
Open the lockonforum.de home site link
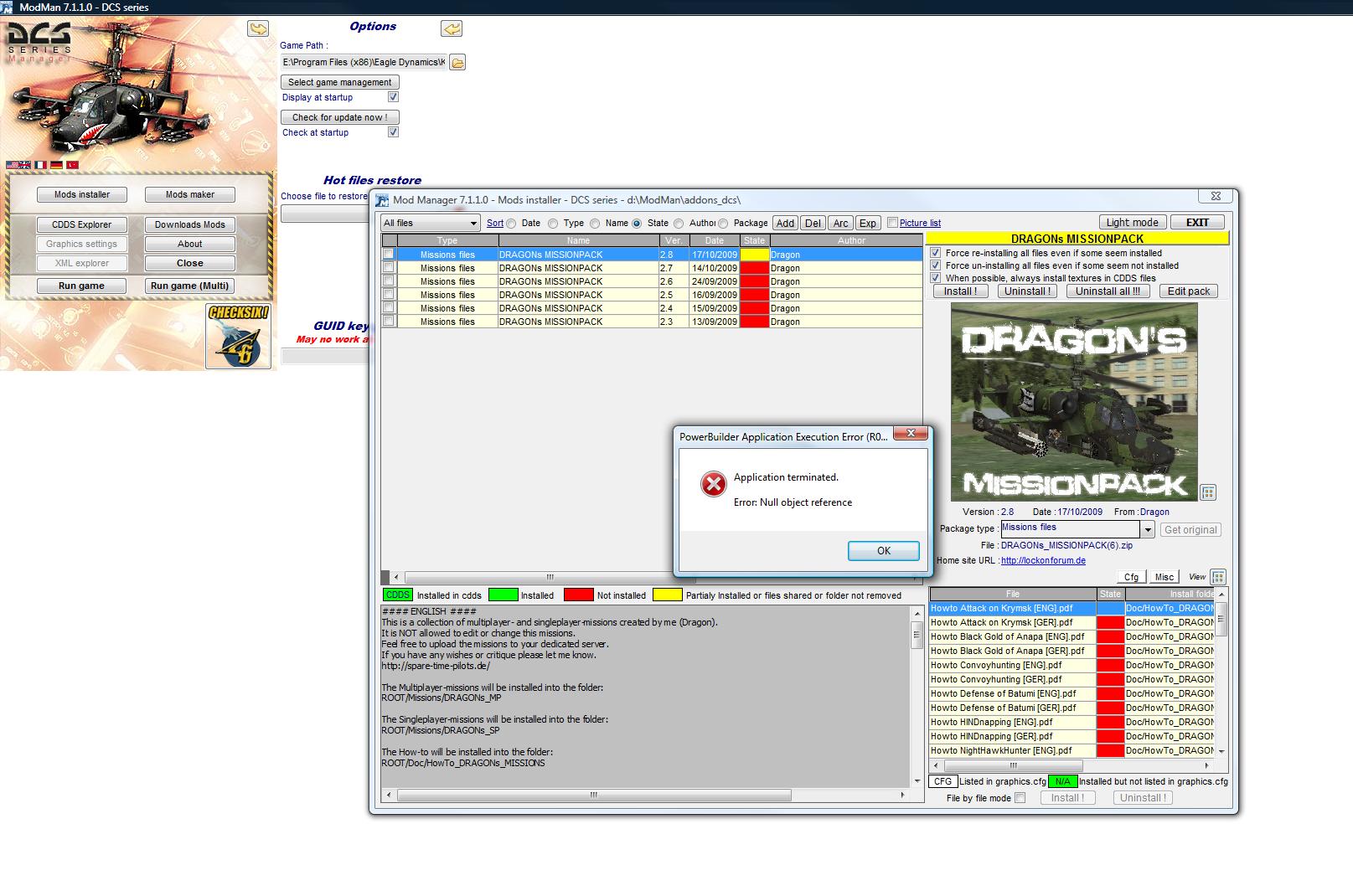click(1043, 561)
